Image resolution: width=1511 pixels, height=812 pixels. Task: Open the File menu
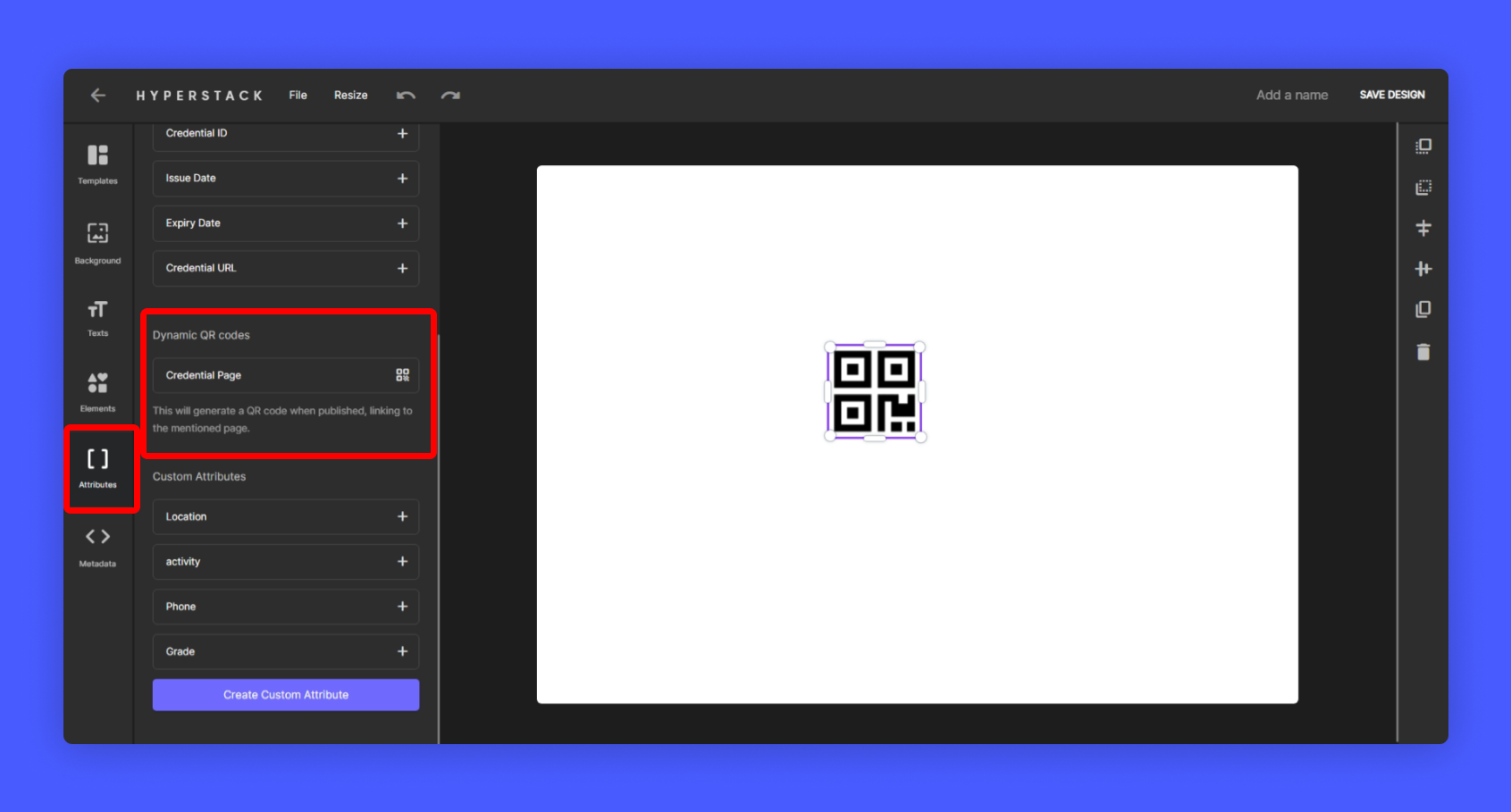click(298, 95)
